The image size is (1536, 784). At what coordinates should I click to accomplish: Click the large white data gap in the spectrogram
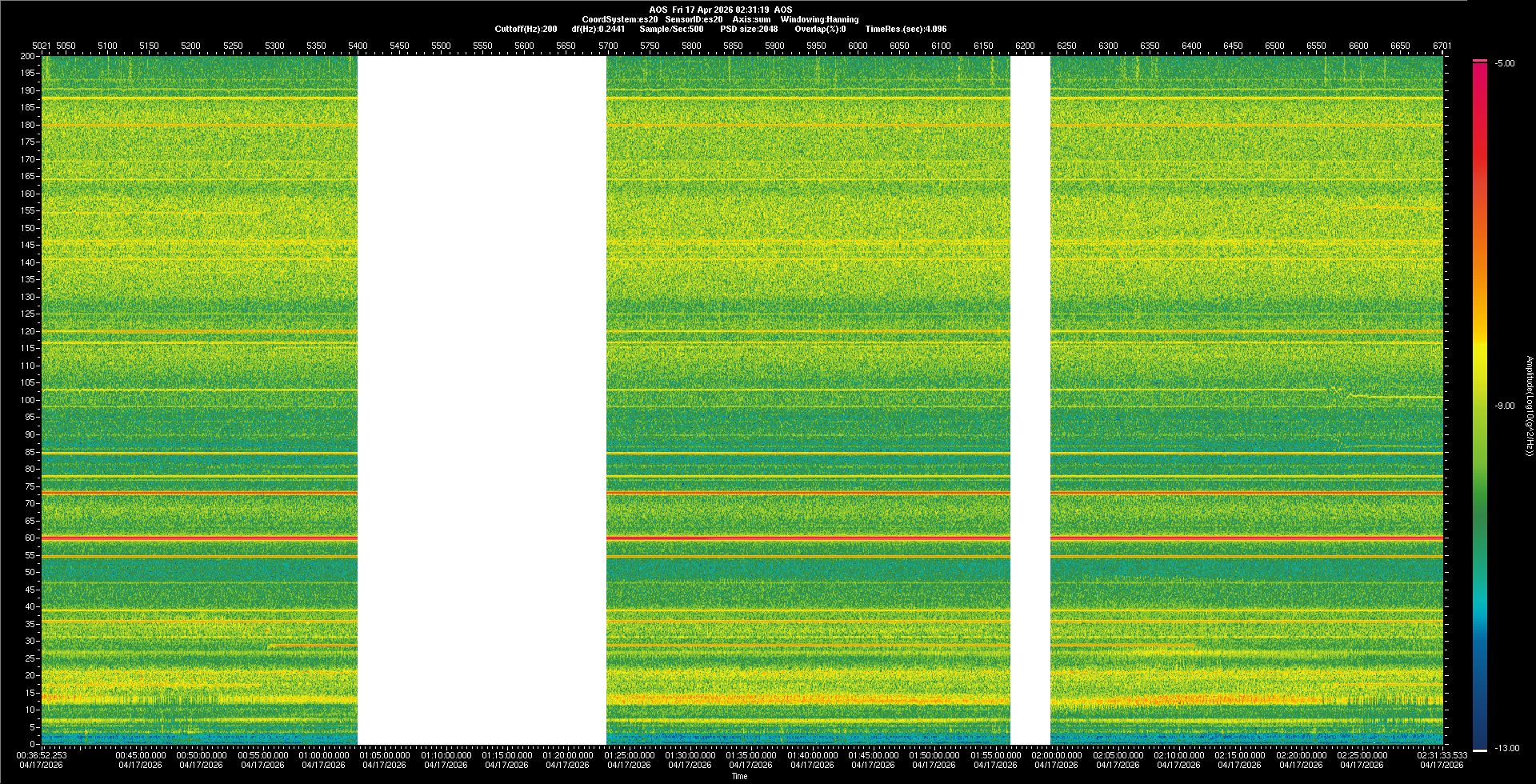482,400
